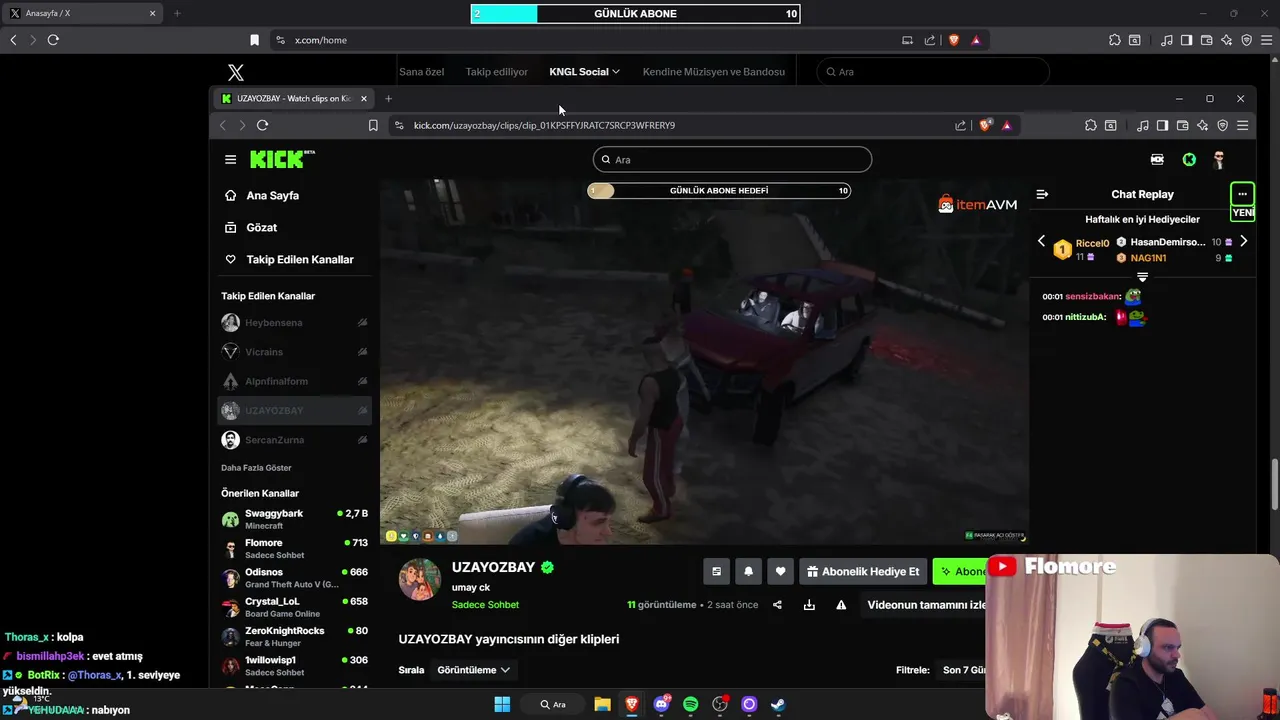Viewport: 1280px width, 720px height.
Task: Click the X logo in background window
Action: [236, 72]
